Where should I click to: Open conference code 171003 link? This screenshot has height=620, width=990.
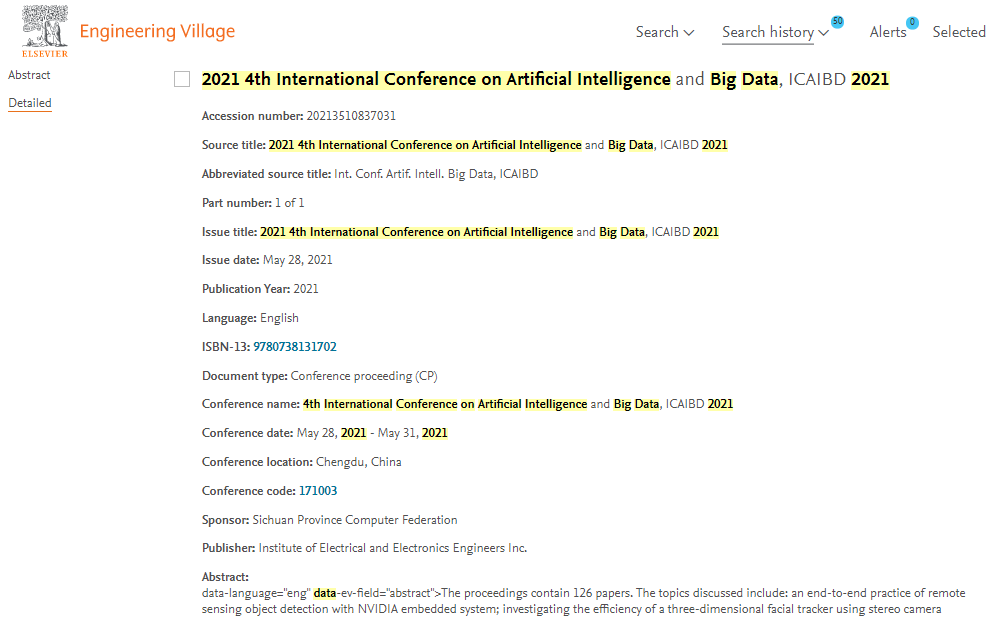click(318, 491)
